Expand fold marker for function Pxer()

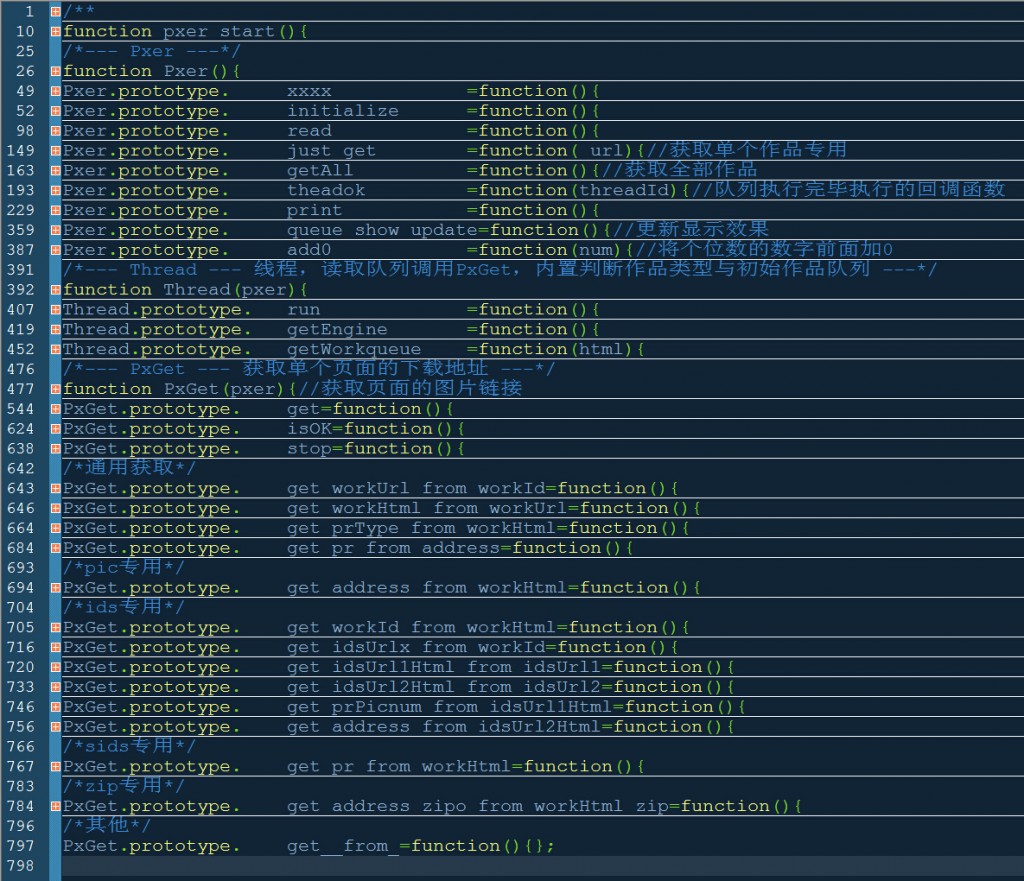point(55,72)
